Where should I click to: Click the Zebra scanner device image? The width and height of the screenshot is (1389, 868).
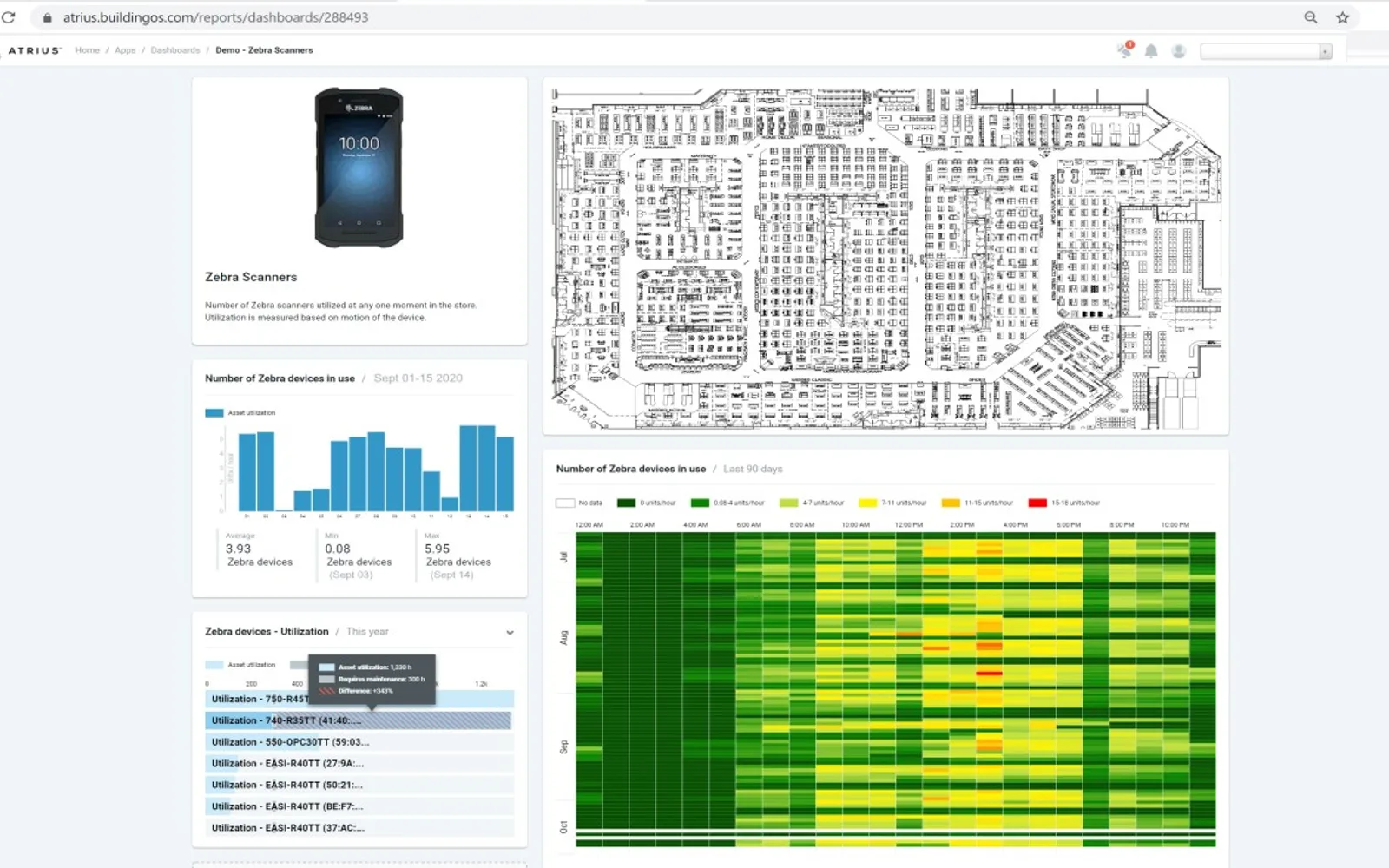click(359, 168)
